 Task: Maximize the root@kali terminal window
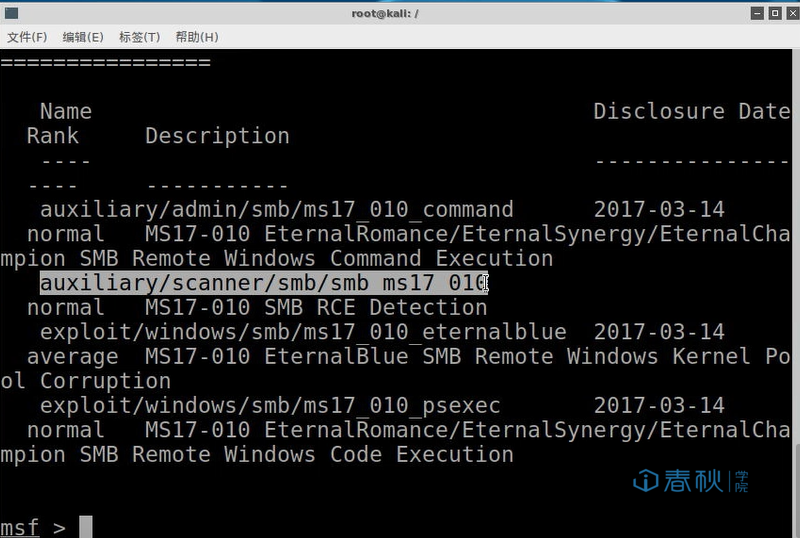click(x=775, y=13)
